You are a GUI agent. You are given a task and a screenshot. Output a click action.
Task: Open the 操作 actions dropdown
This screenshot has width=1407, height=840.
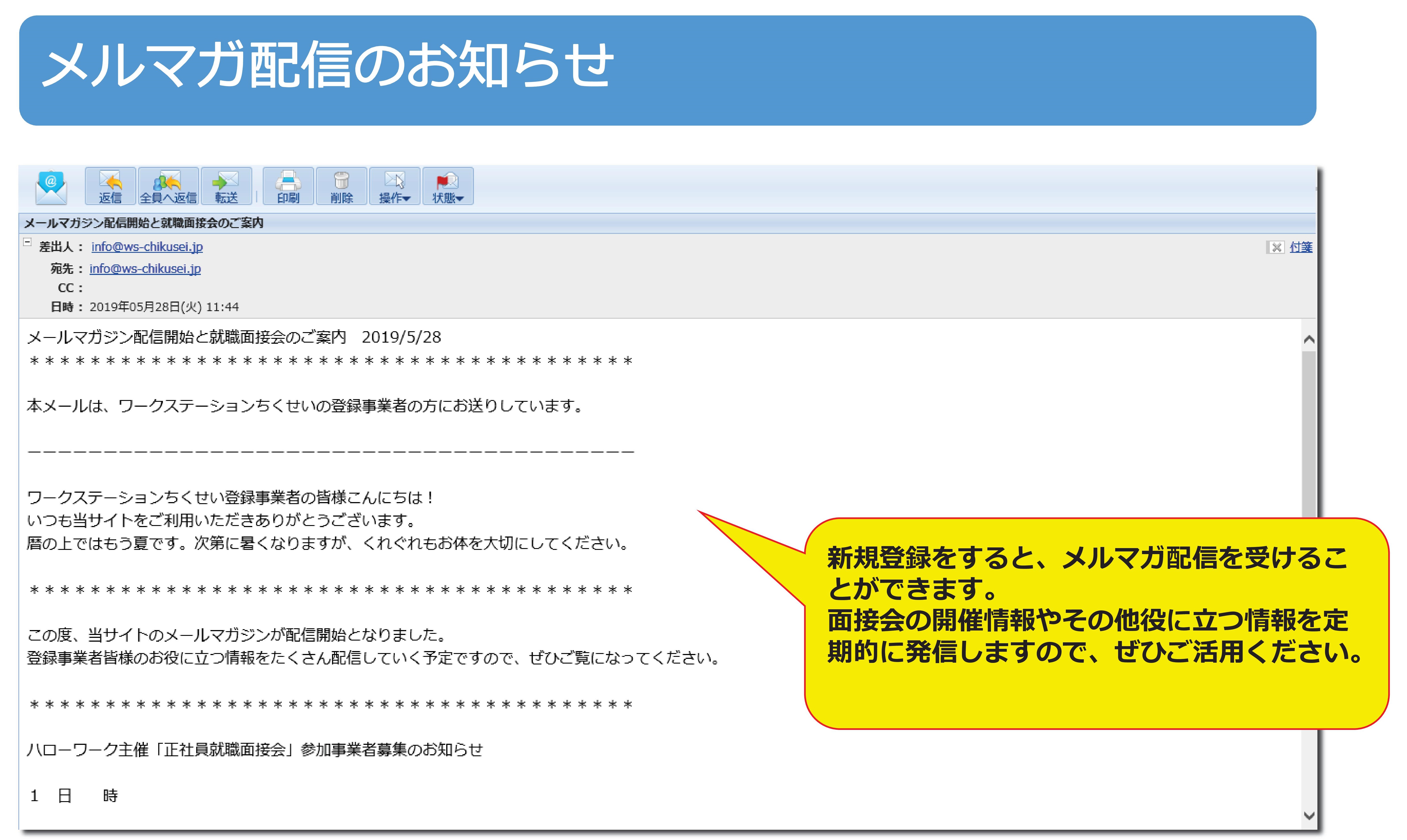pyautogui.click(x=395, y=186)
